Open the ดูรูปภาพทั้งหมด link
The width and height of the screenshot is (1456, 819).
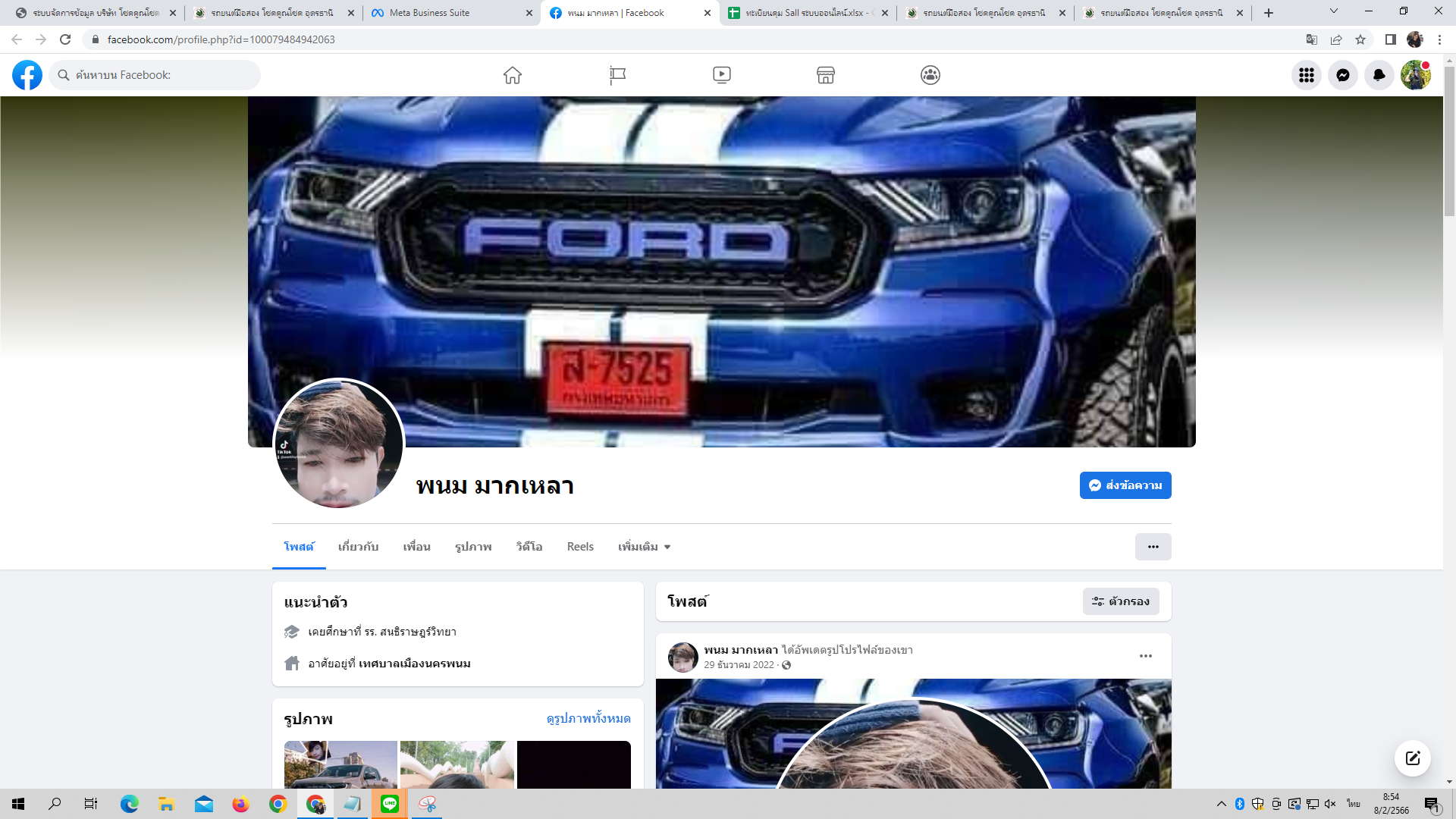coord(588,718)
